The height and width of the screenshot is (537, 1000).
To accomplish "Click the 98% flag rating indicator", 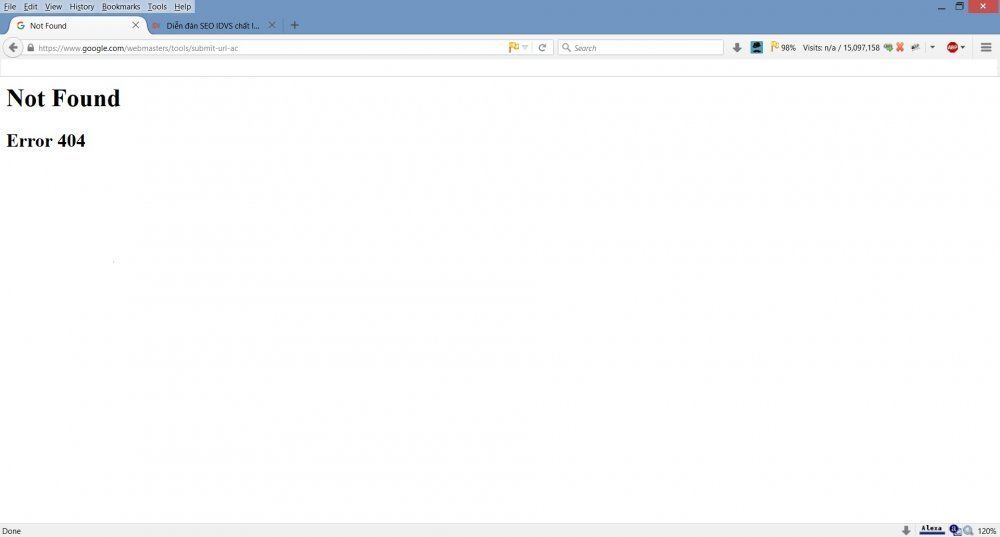I will (783, 48).
